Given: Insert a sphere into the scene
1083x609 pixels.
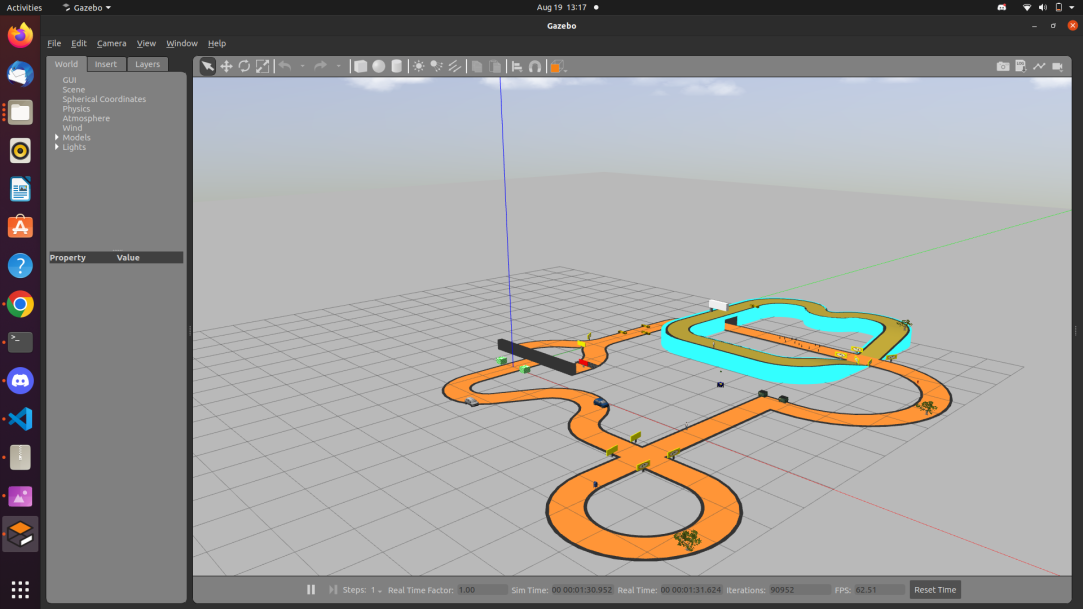Looking at the screenshot, I should coord(380,65).
